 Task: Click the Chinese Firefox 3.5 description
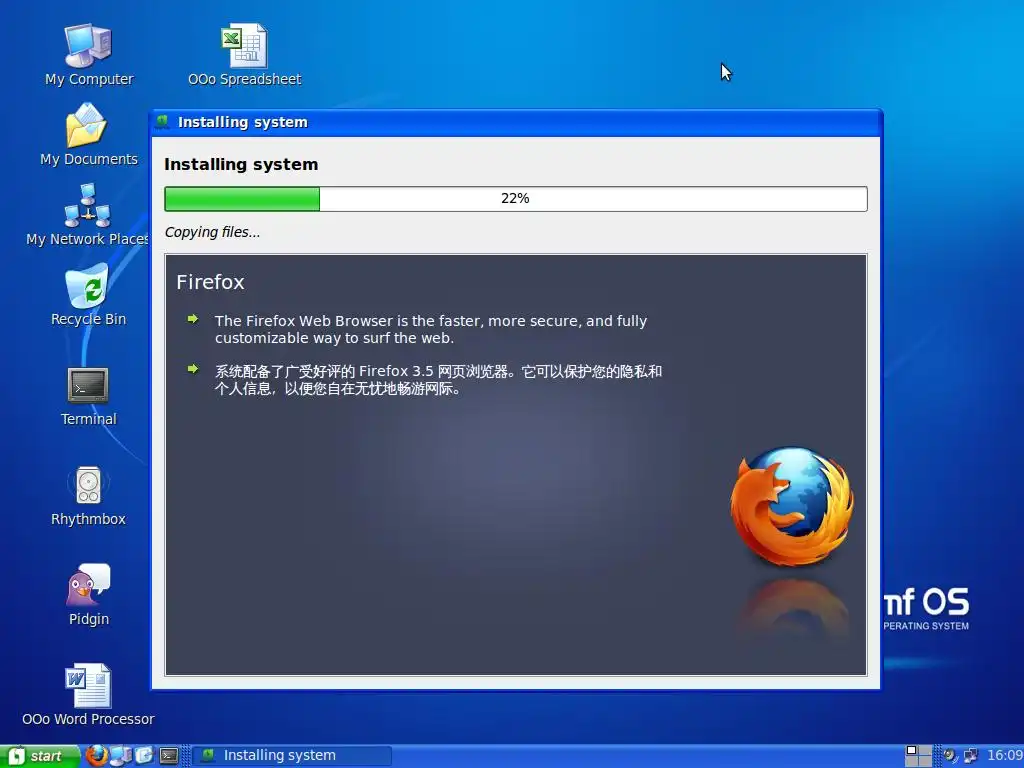438,380
